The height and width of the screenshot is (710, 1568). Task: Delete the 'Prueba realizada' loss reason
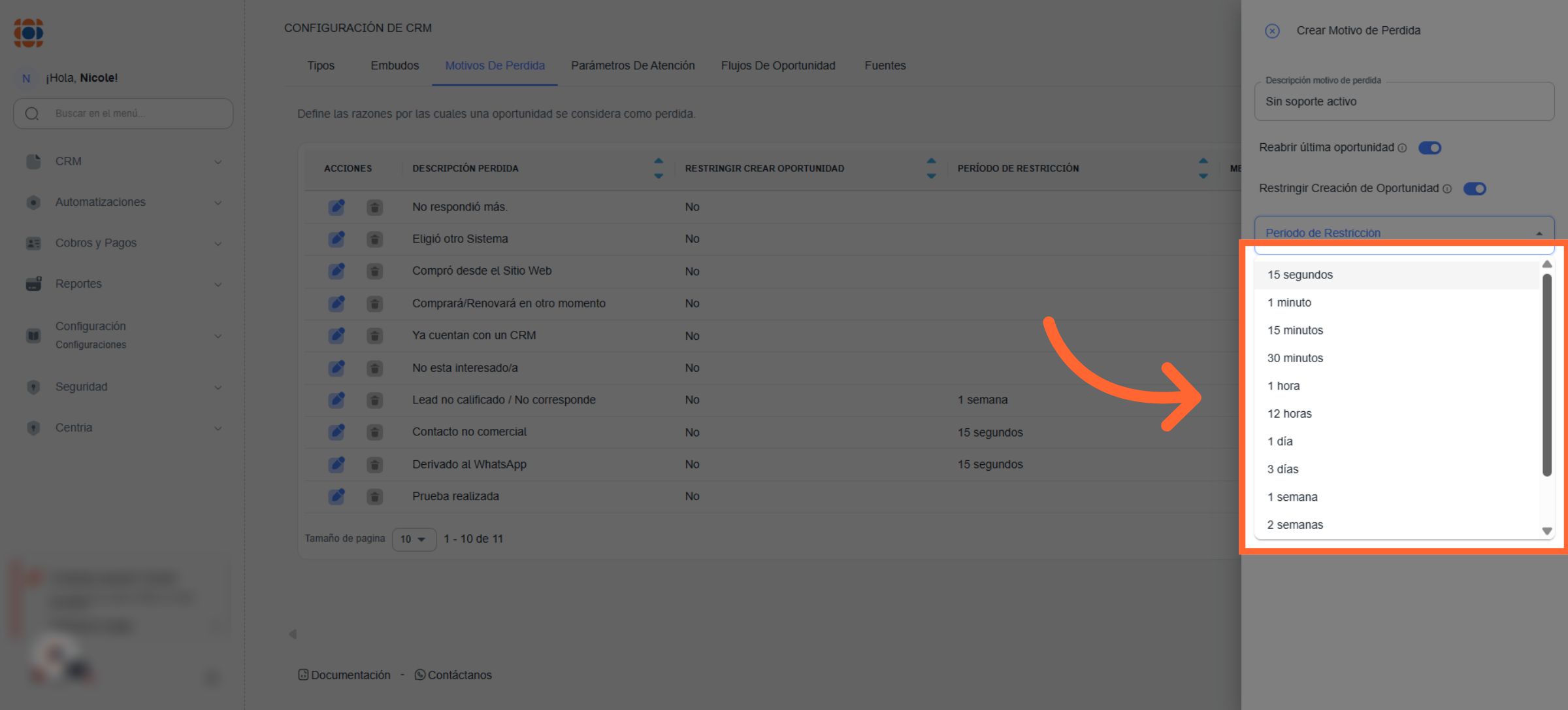[374, 497]
